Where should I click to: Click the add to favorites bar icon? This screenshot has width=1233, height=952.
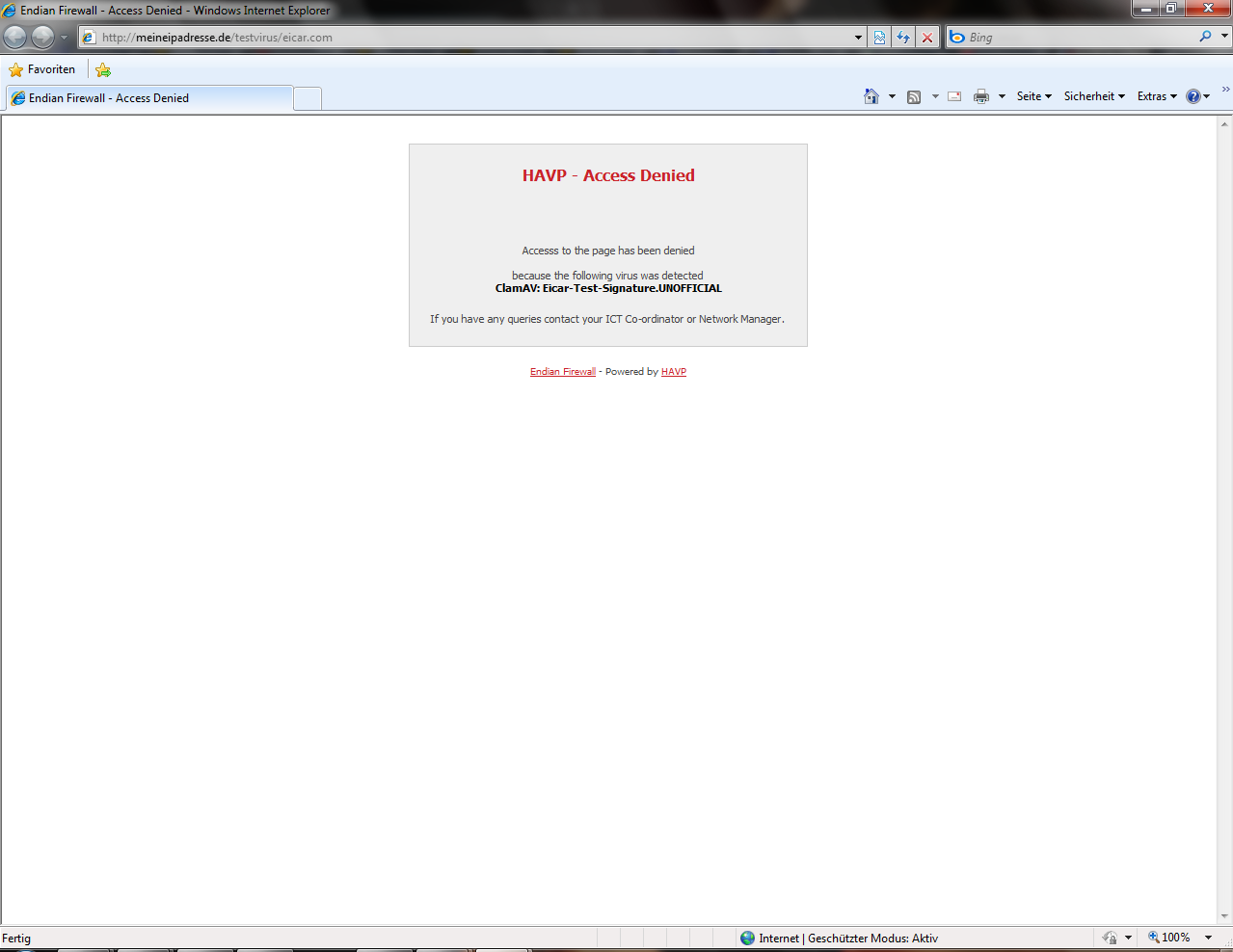[103, 69]
